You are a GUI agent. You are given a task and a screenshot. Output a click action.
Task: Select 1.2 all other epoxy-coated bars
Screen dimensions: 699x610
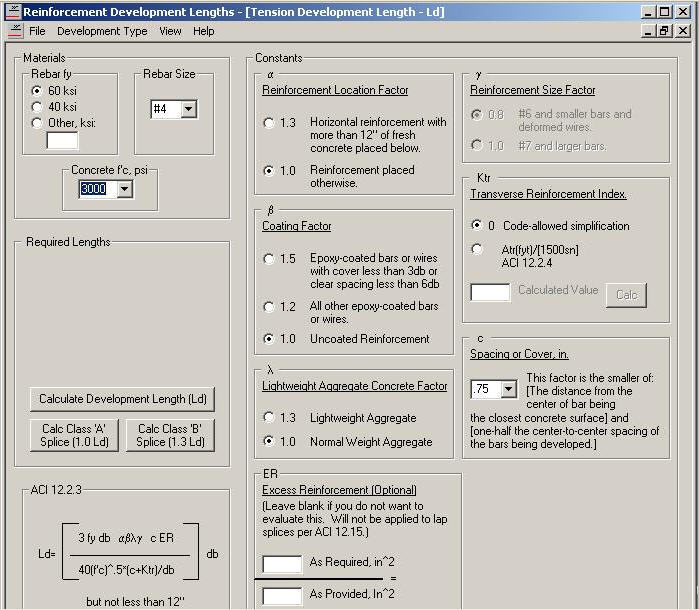pos(269,307)
